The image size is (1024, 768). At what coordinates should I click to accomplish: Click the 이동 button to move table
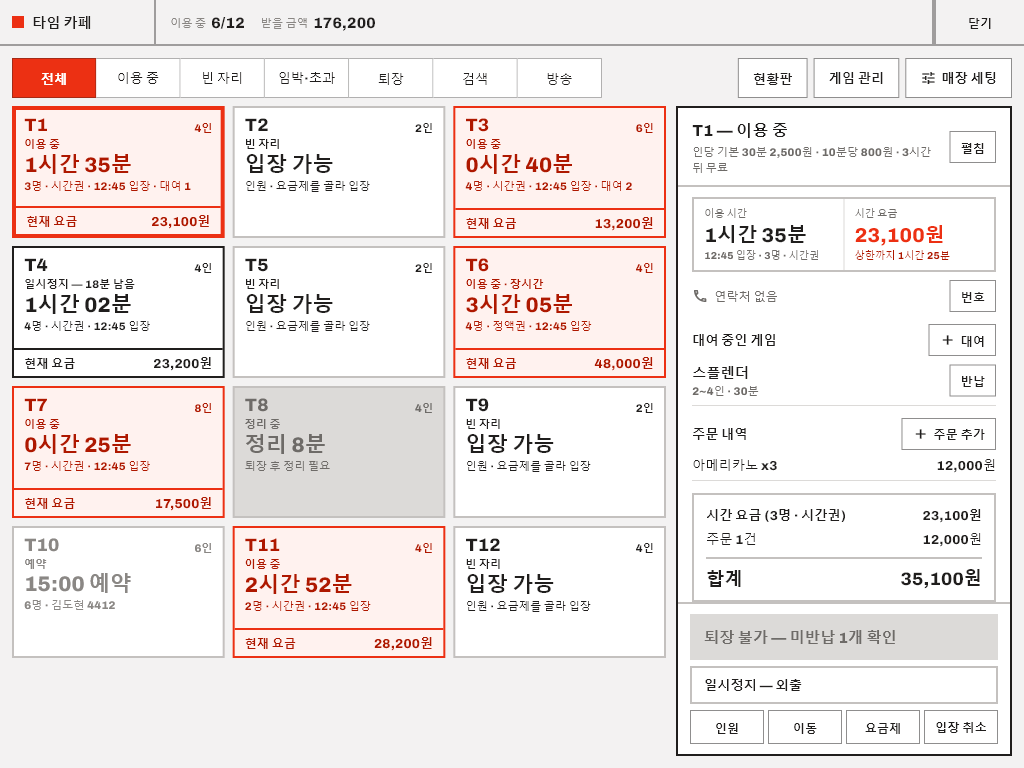point(805,728)
